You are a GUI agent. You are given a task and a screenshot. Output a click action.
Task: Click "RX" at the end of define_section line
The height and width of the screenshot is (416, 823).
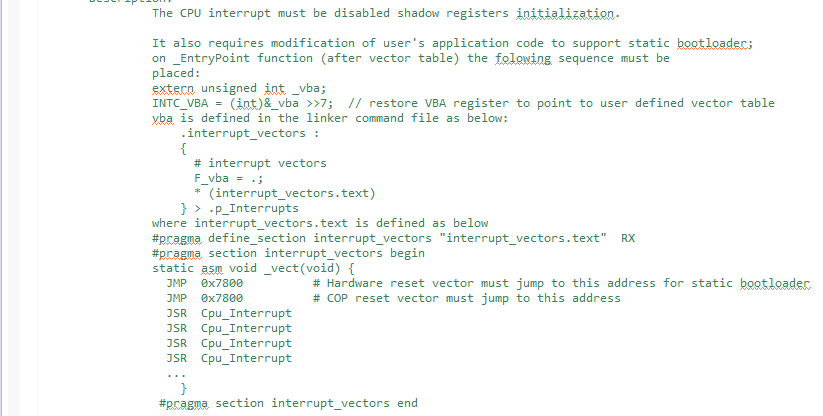[x=628, y=238]
